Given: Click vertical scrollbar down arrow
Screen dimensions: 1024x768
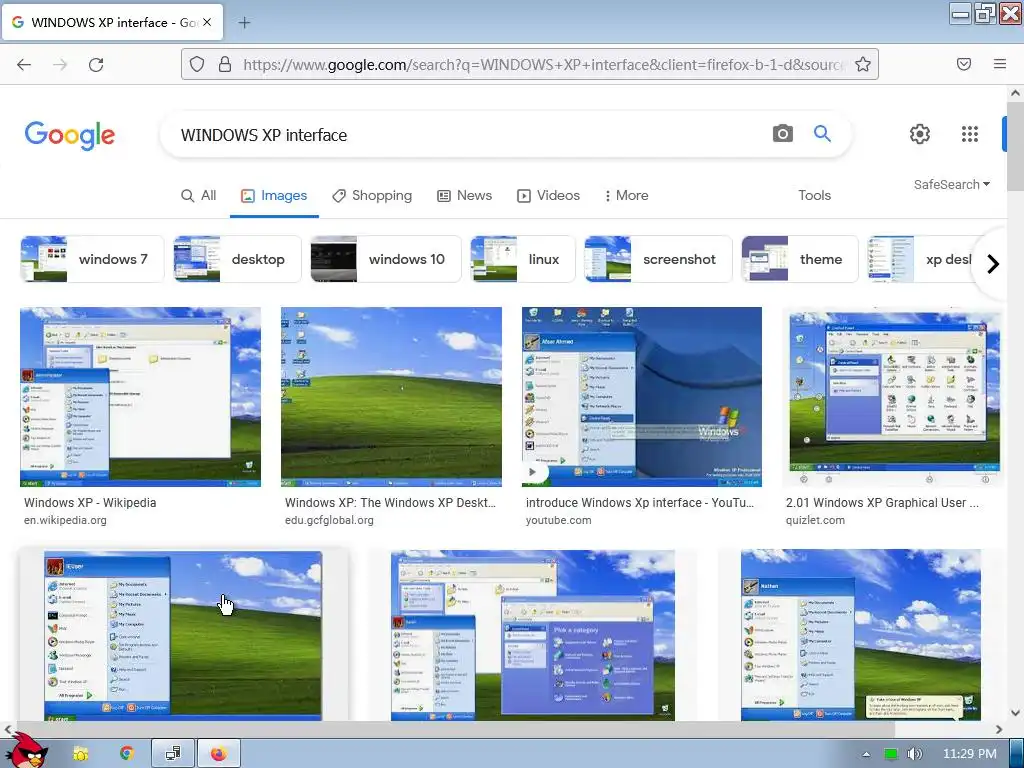Looking at the screenshot, I should [1015, 712].
